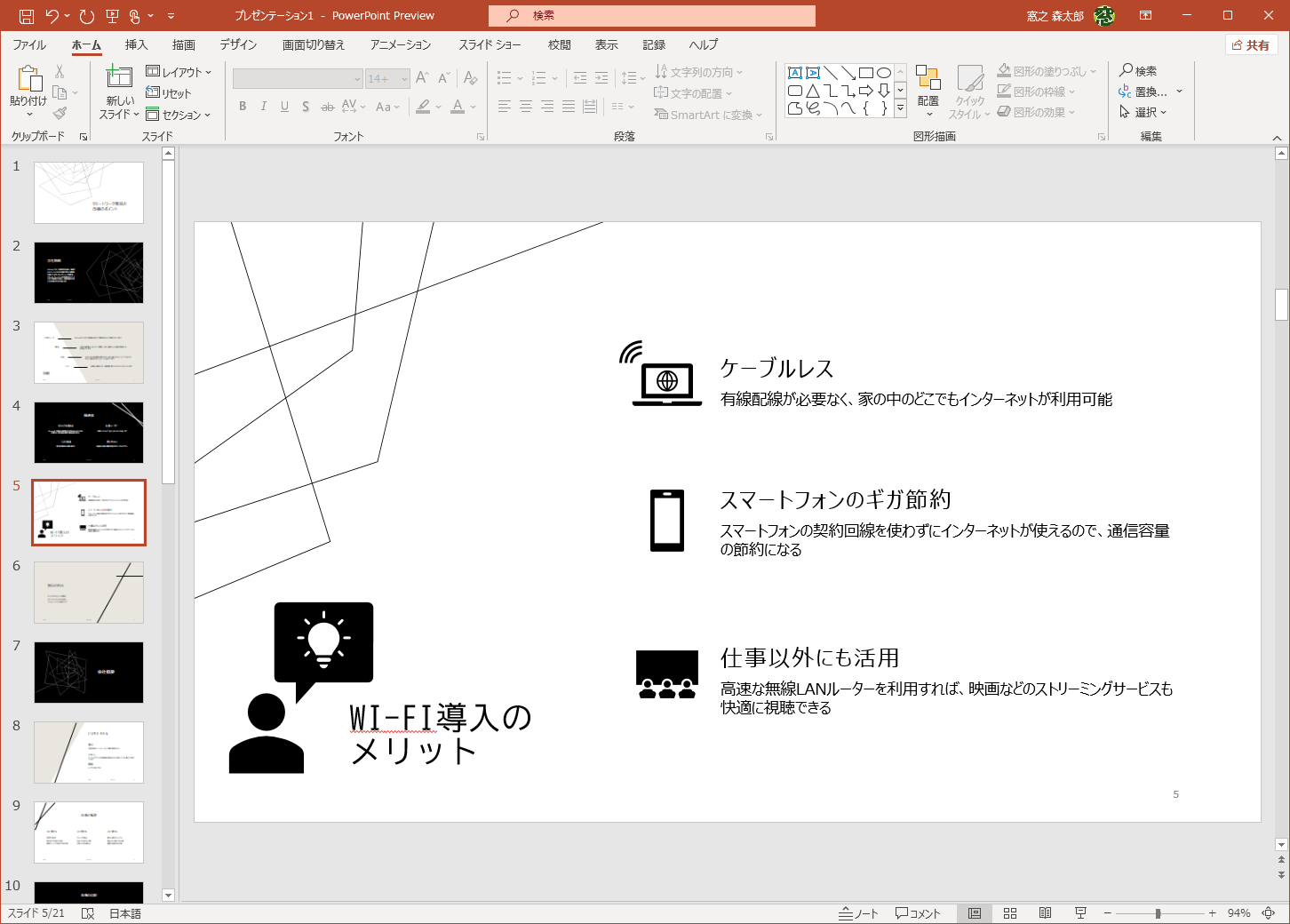Switch to slide sorter view icon
The height and width of the screenshot is (924, 1290).
click(x=1009, y=912)
